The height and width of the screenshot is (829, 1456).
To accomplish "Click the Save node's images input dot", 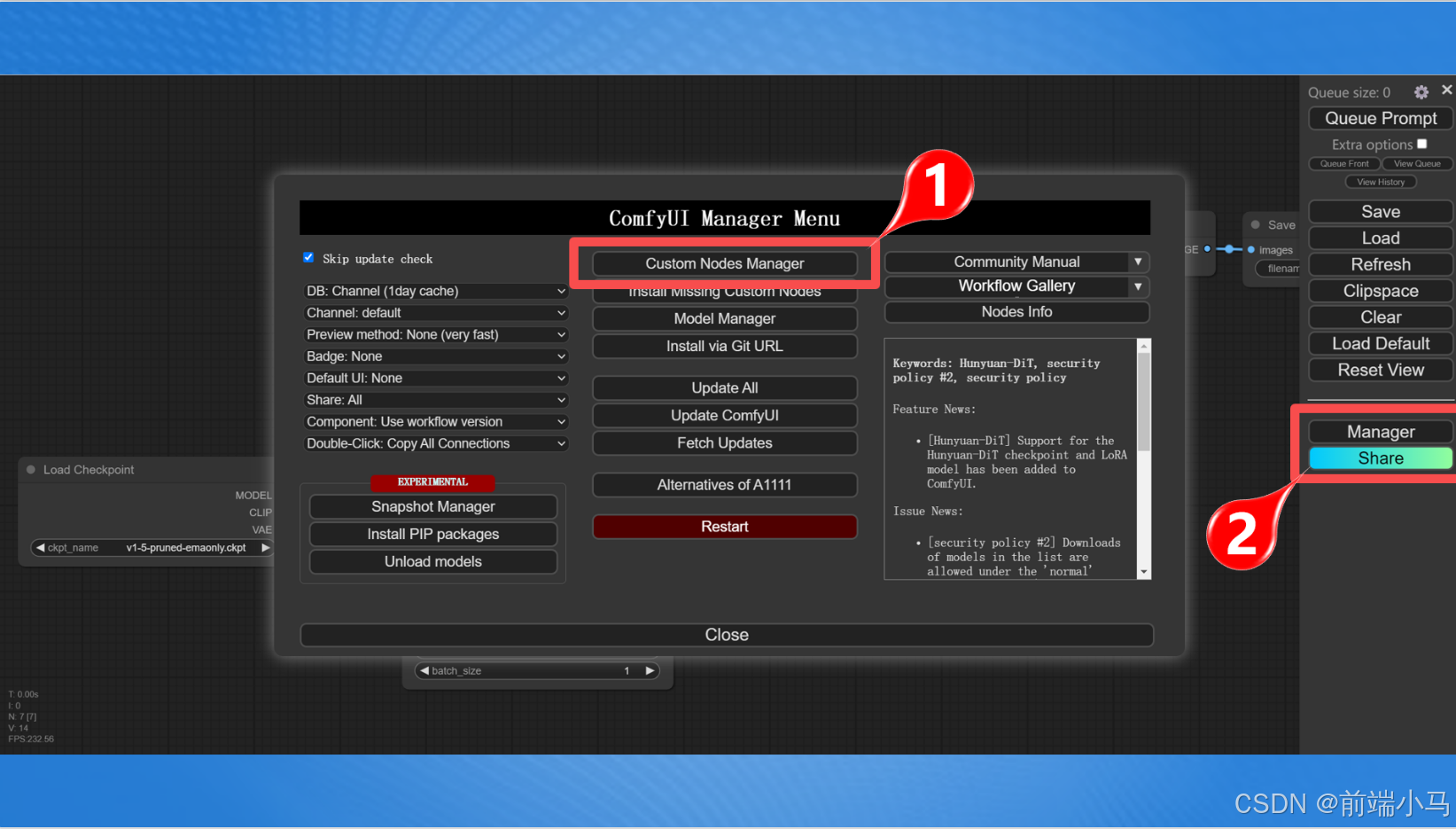I will point(1250,250).
